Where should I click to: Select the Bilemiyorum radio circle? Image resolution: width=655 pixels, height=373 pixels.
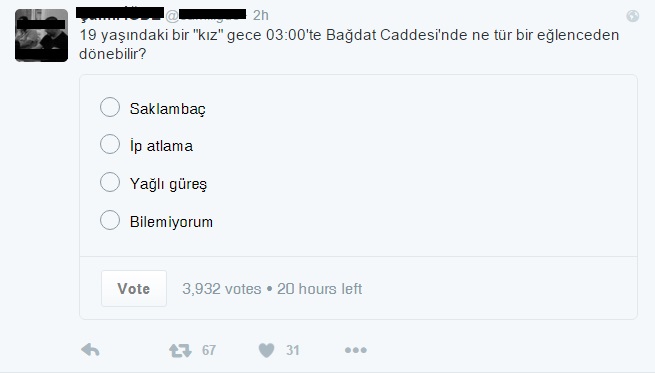pyautogui.click(x=110, y=220)
